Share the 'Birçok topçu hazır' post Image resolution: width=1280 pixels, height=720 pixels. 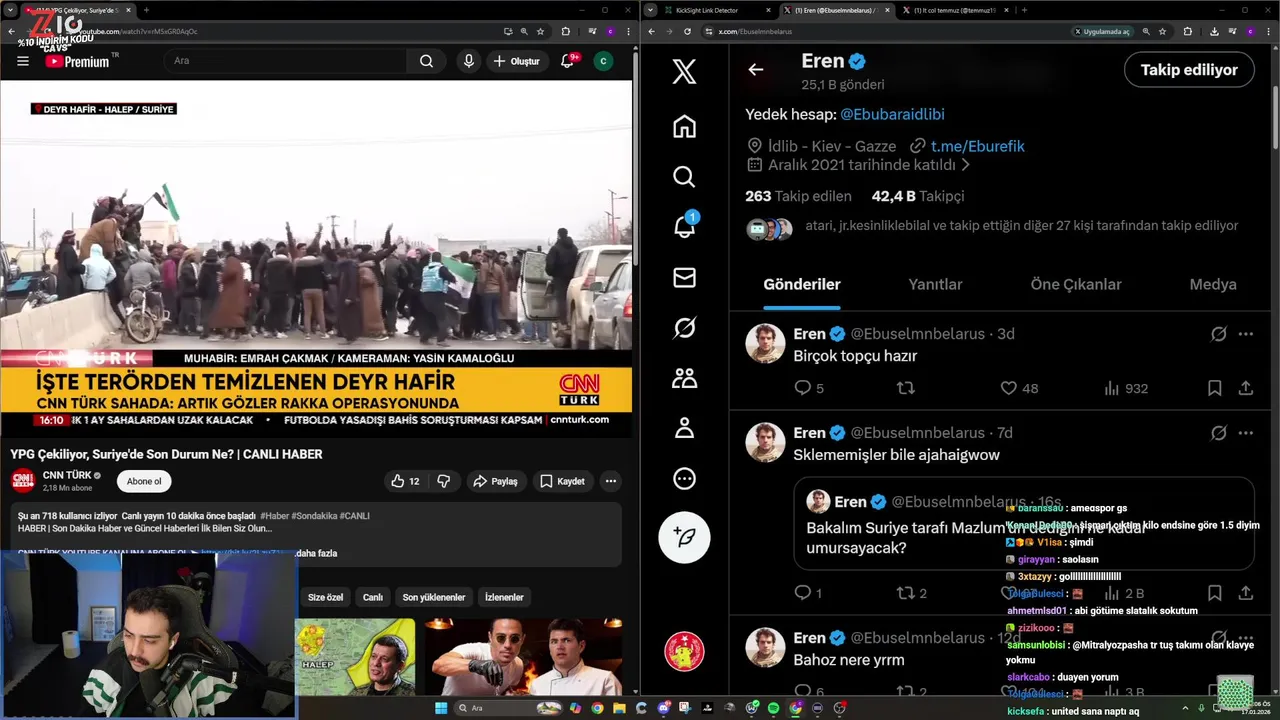click(x=1246, y=388)
